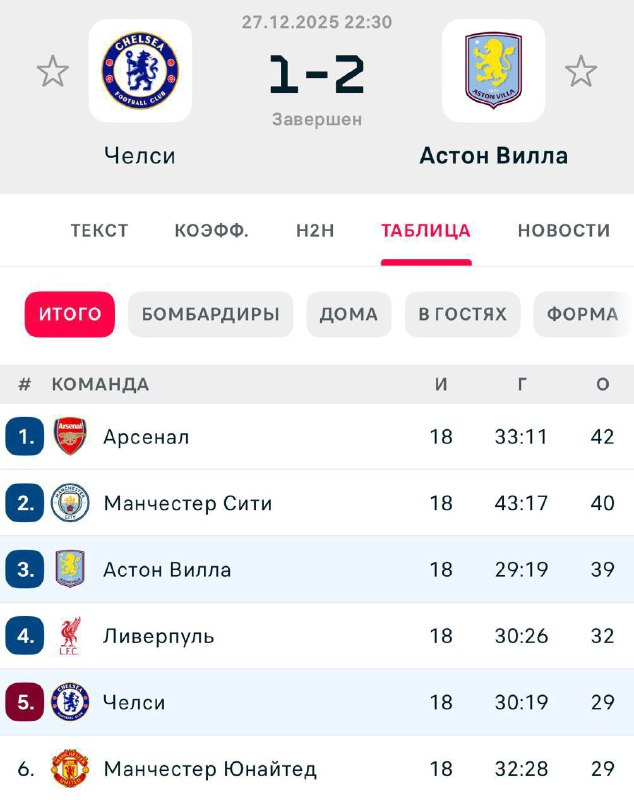Switch to the КОЭФФ. tab
The image size is (634, 800).
point(211,230)
